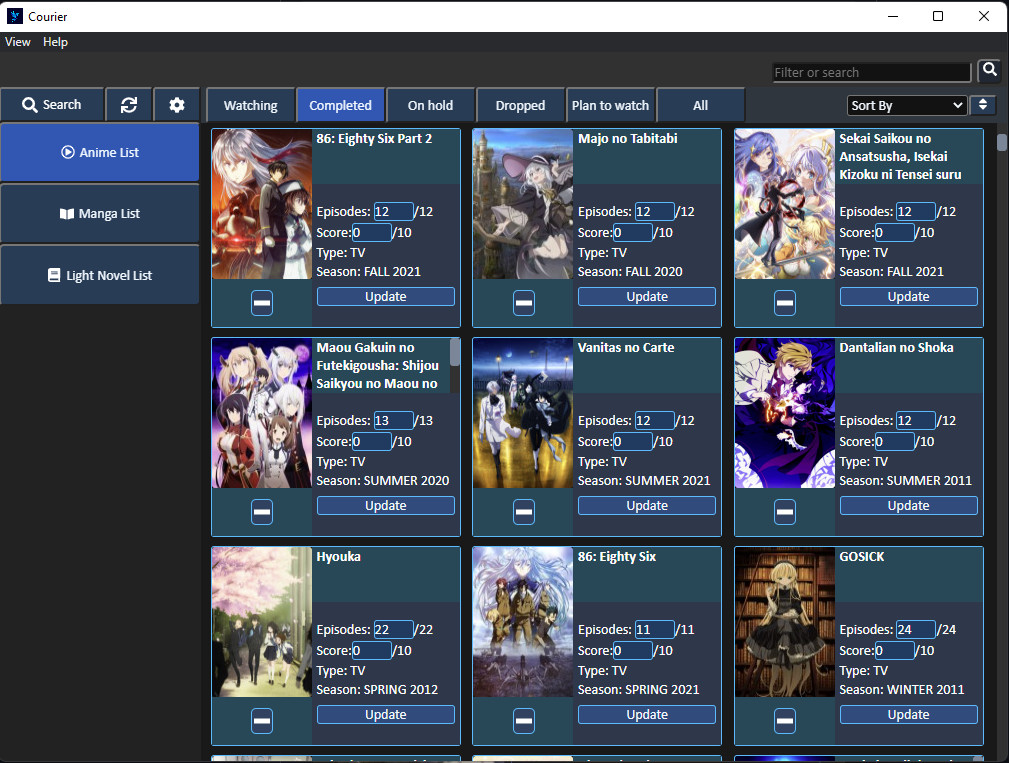Select the Completed tab

point(340,105)
